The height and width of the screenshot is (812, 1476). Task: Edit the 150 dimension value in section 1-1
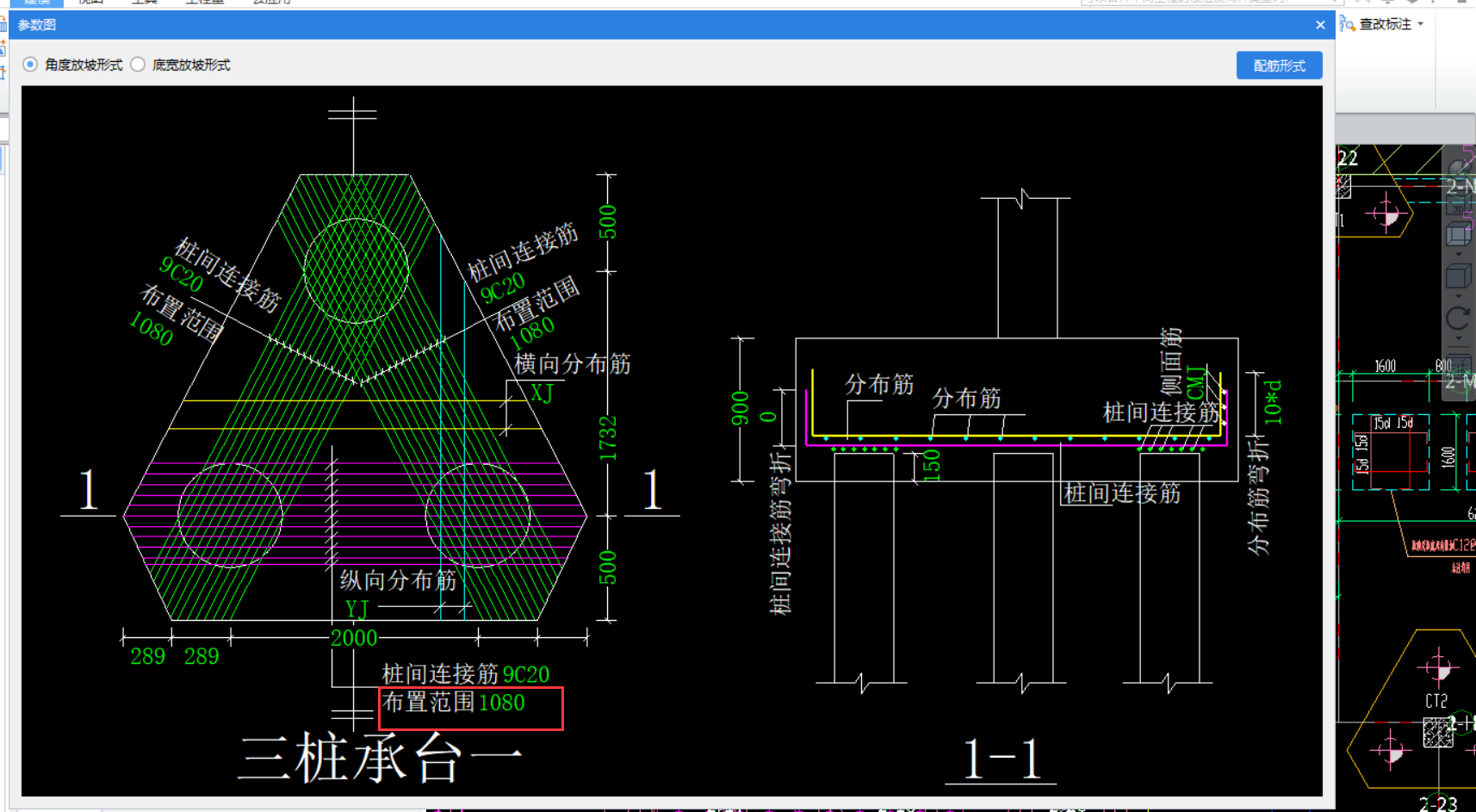(932, 465)
